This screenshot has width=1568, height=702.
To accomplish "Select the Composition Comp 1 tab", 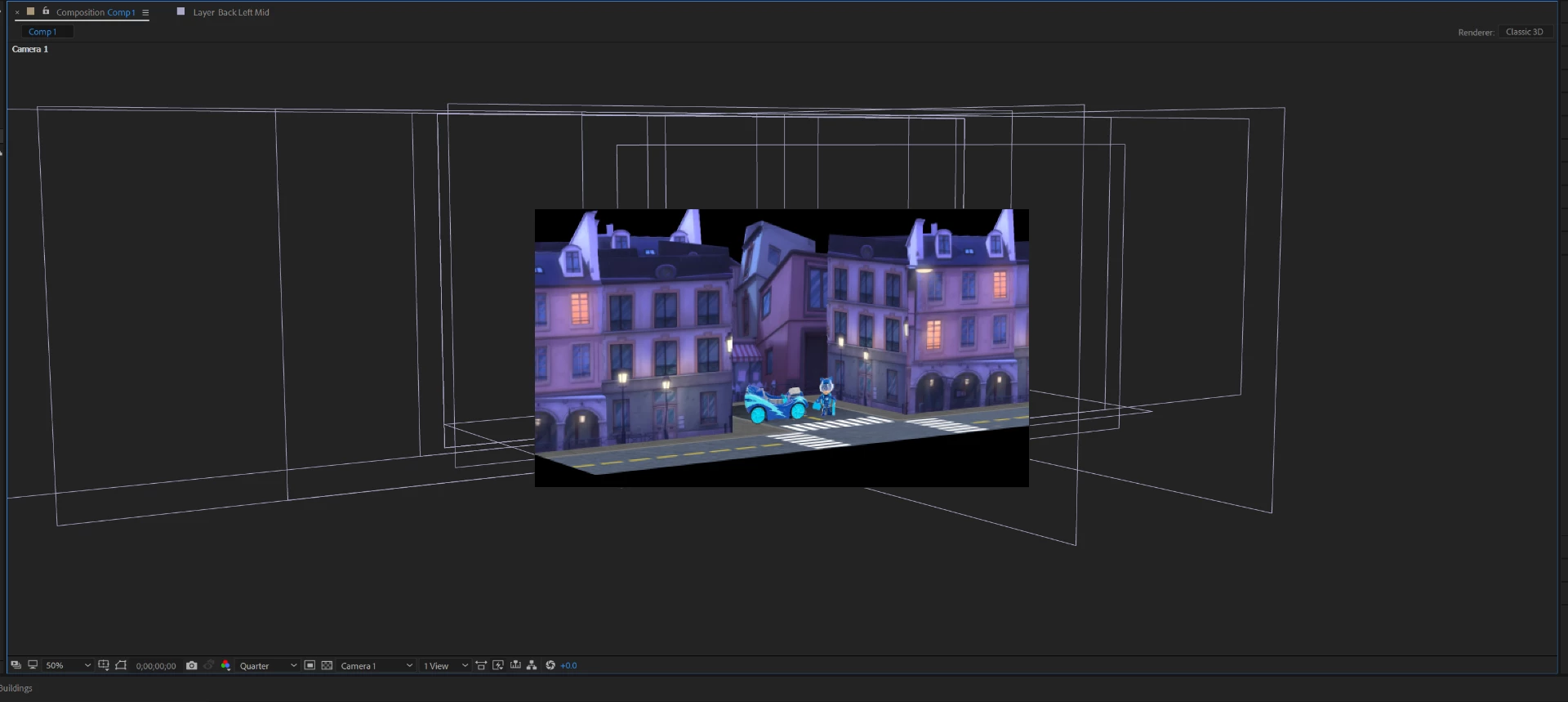I will (96, 12).
